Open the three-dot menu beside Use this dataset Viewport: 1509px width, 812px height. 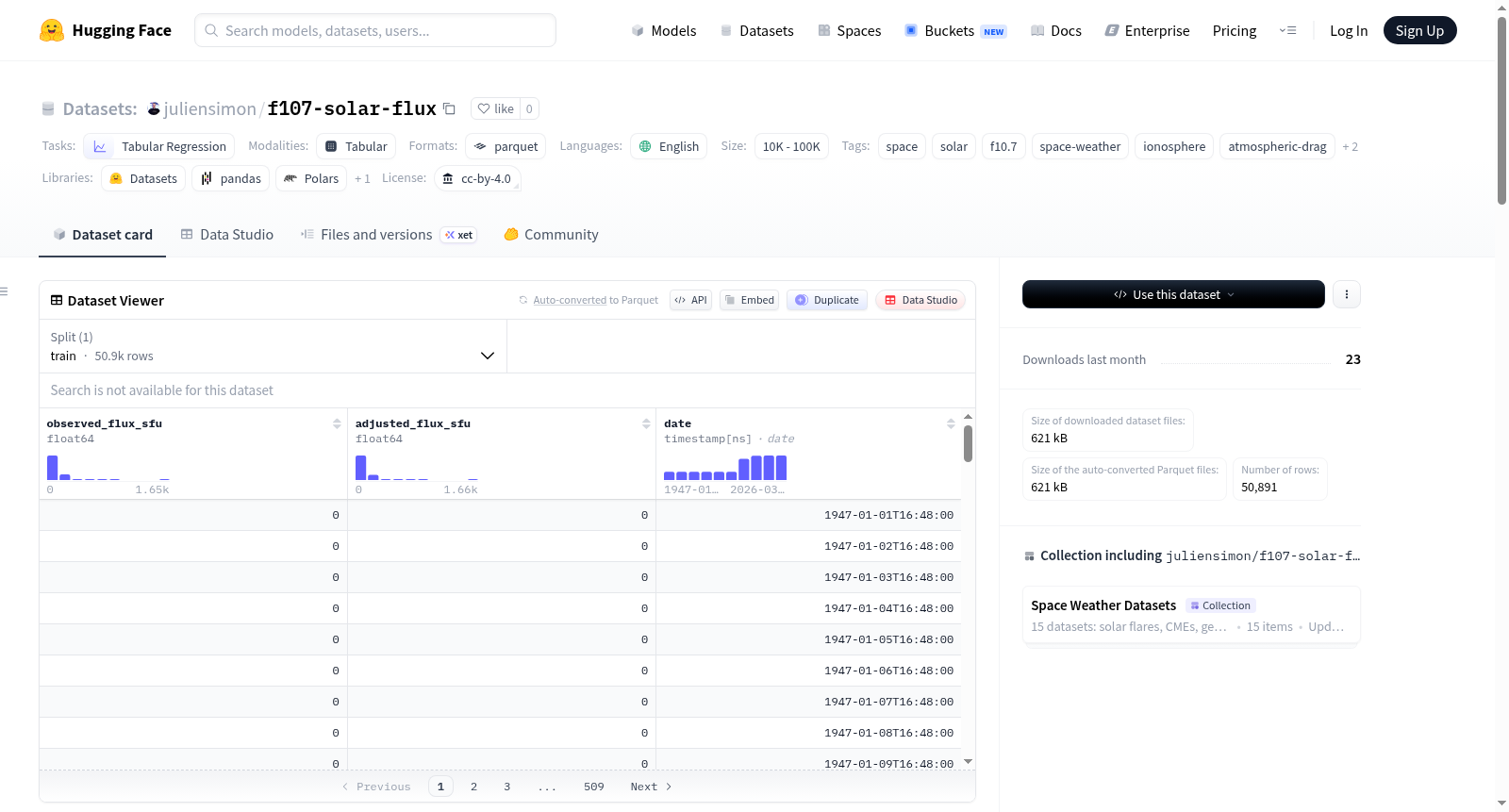click(x=1347, y=294)
